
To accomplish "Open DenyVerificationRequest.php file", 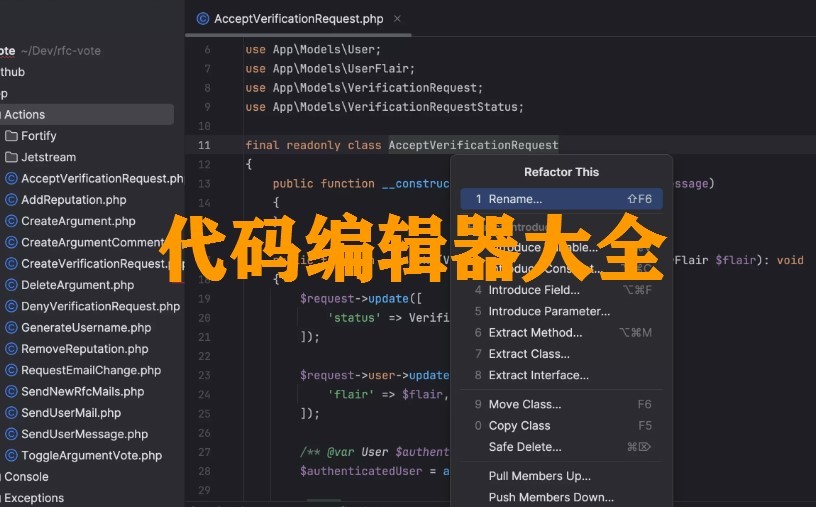I will [x=100, y=307].
